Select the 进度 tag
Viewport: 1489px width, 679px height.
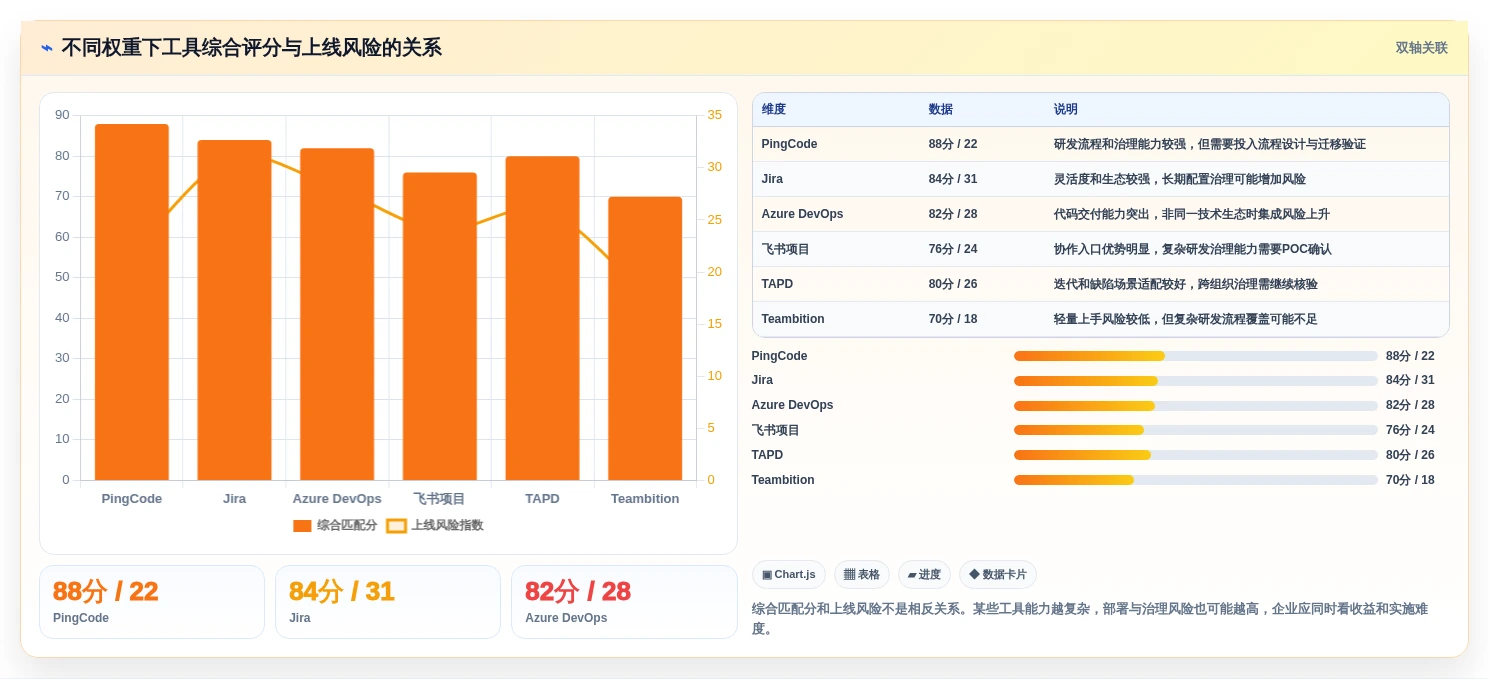tap(924, 574)
